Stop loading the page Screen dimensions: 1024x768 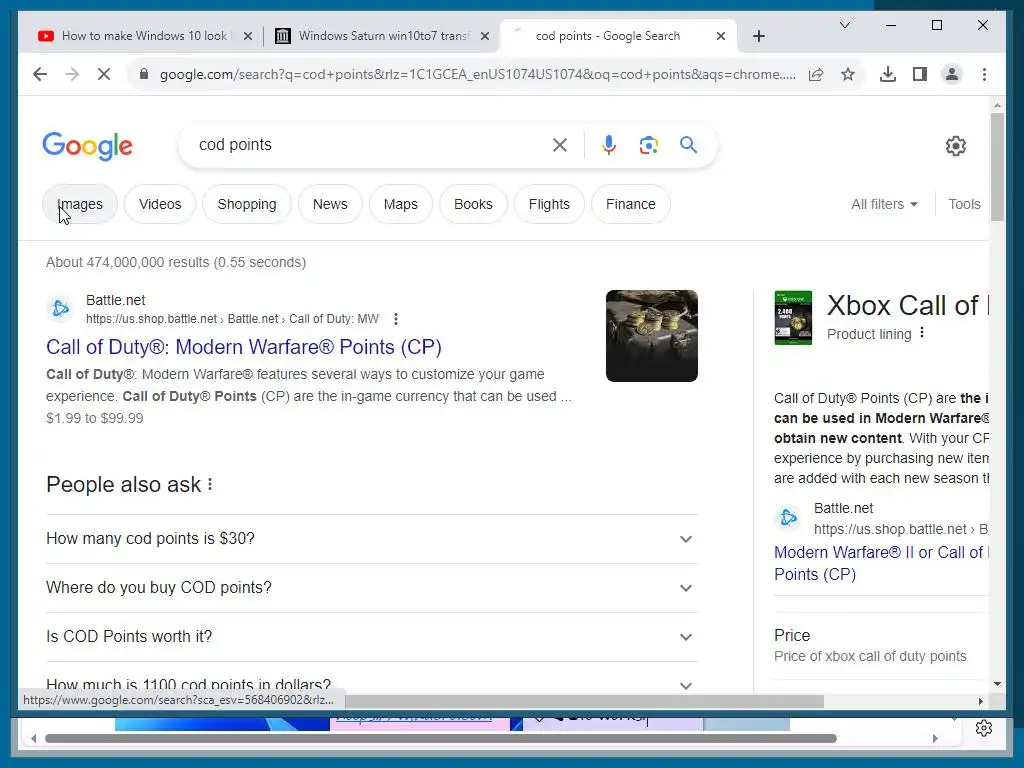click(104, 74)
